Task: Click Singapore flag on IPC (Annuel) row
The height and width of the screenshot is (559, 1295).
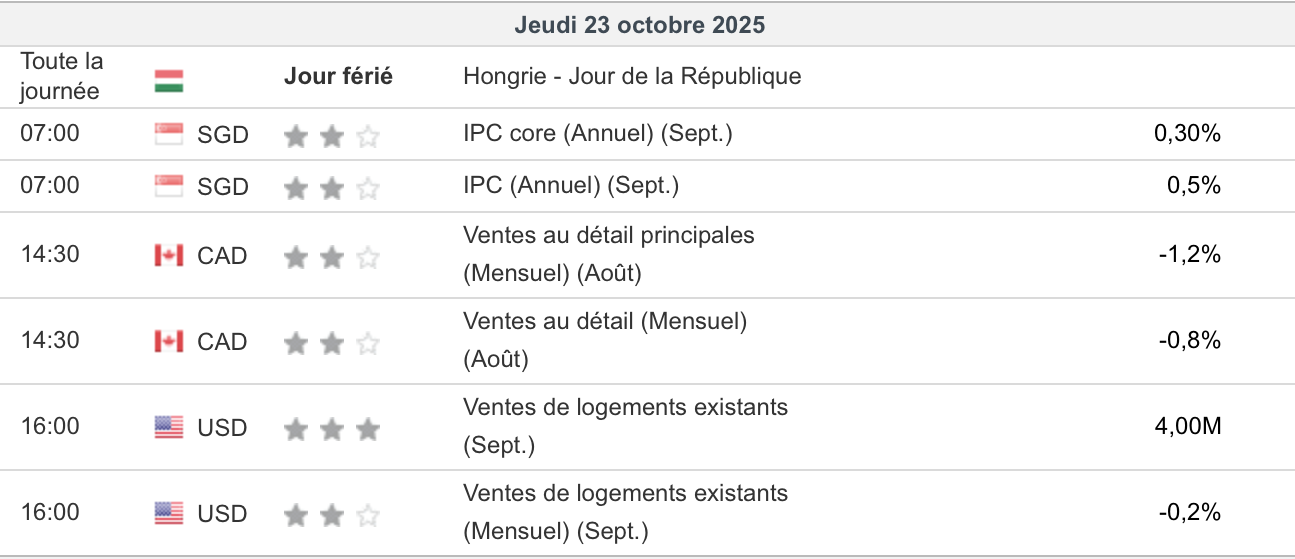Action: pos(169,186)
